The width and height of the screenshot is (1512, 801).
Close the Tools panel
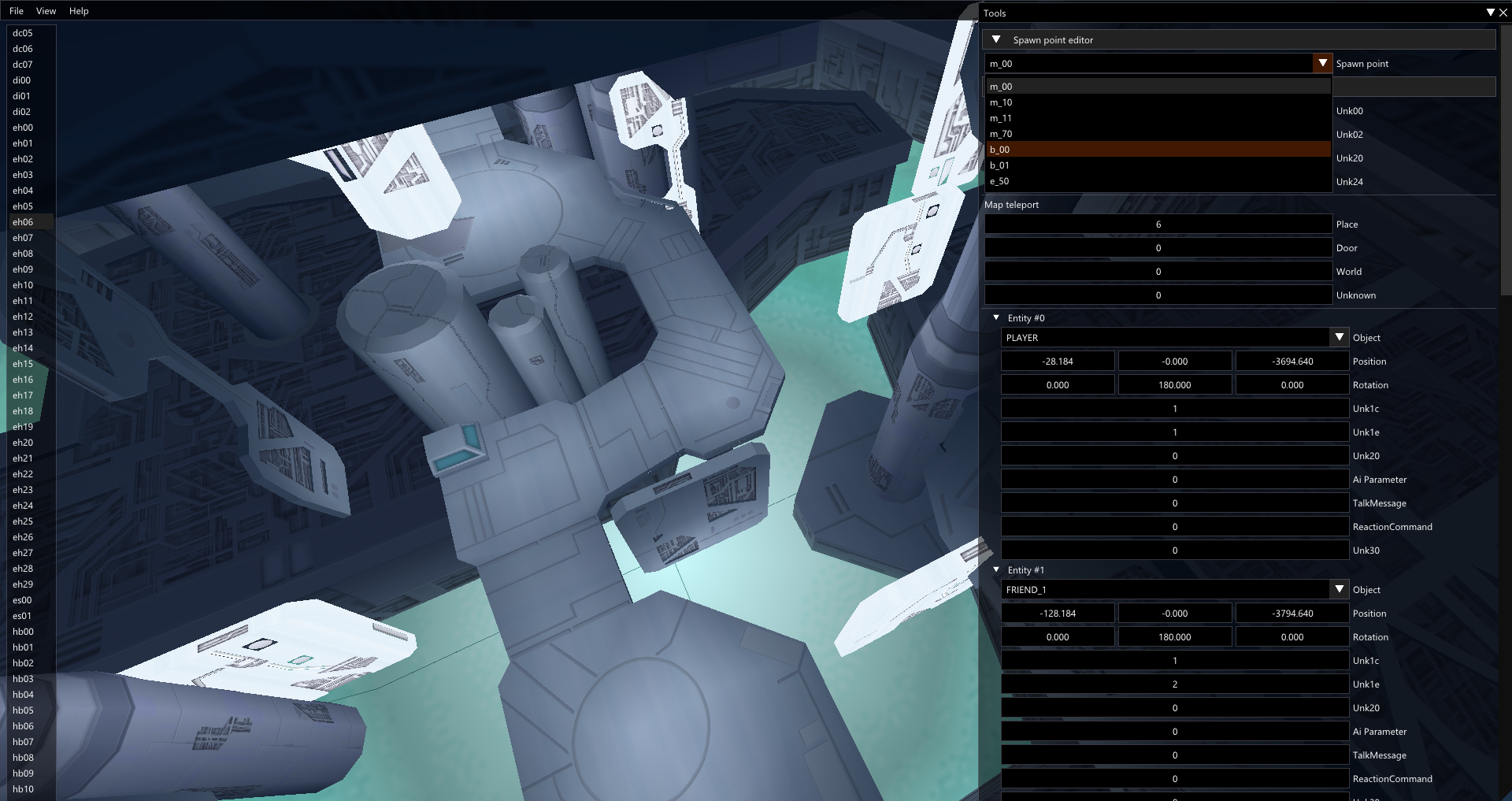pyautogui.click(x=1503, y=13)
